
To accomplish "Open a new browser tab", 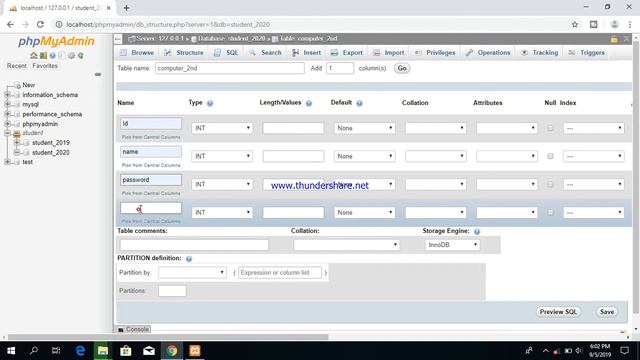I will click(x=126, y=8).
